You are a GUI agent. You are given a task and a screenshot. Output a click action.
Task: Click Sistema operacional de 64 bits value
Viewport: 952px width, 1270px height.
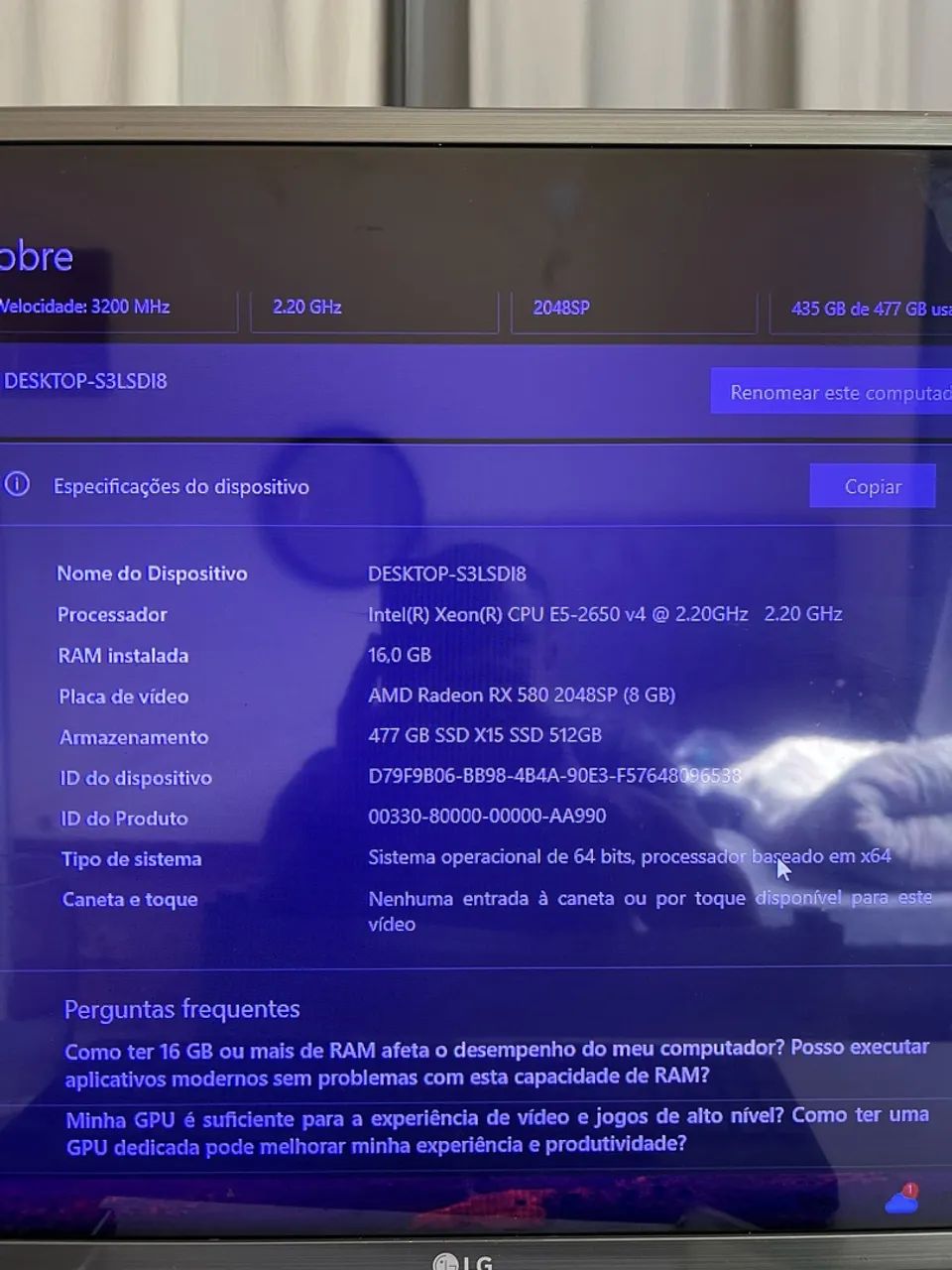click(630, 856)
